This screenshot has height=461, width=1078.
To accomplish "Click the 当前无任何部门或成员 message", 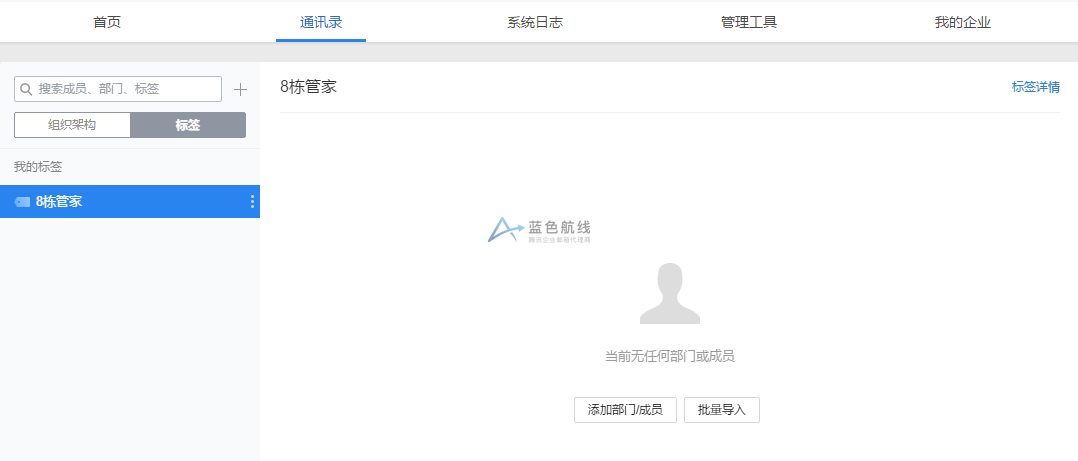I will [x=670, y=356].
